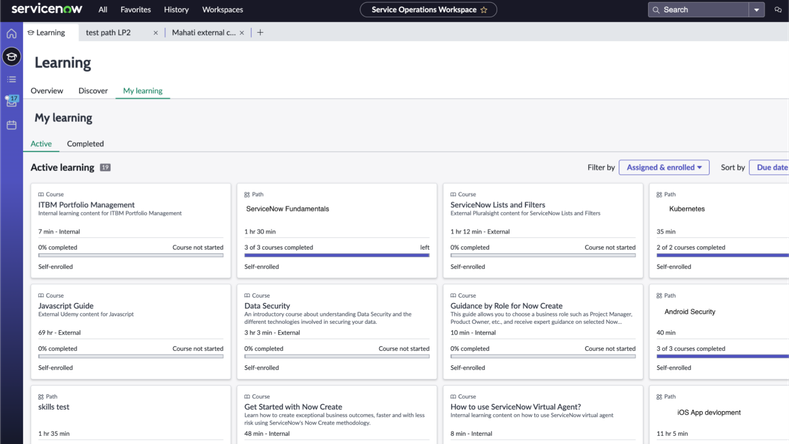Open How to use ServiceNow Virtual Agent course
This screenshot has width=789, height=444.
pos(516,407)
